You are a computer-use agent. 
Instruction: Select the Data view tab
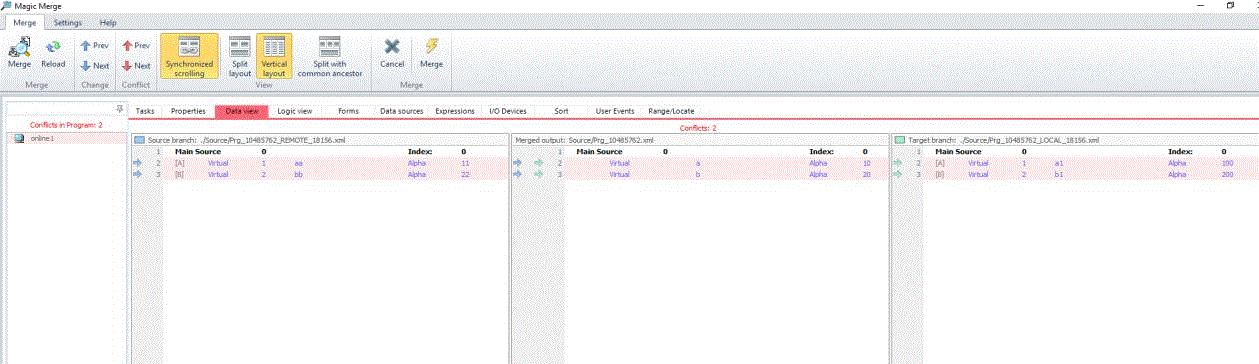[242, 111]
